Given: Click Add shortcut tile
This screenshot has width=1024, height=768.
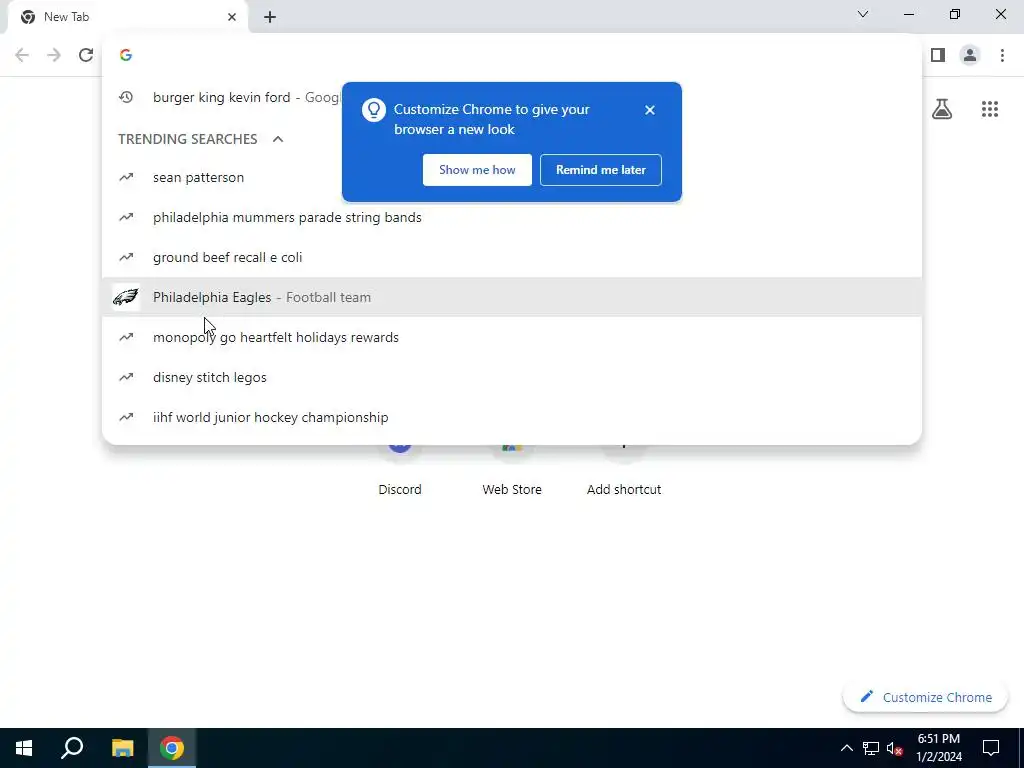Looking at the screenshot, I should (x=624, y=489).
